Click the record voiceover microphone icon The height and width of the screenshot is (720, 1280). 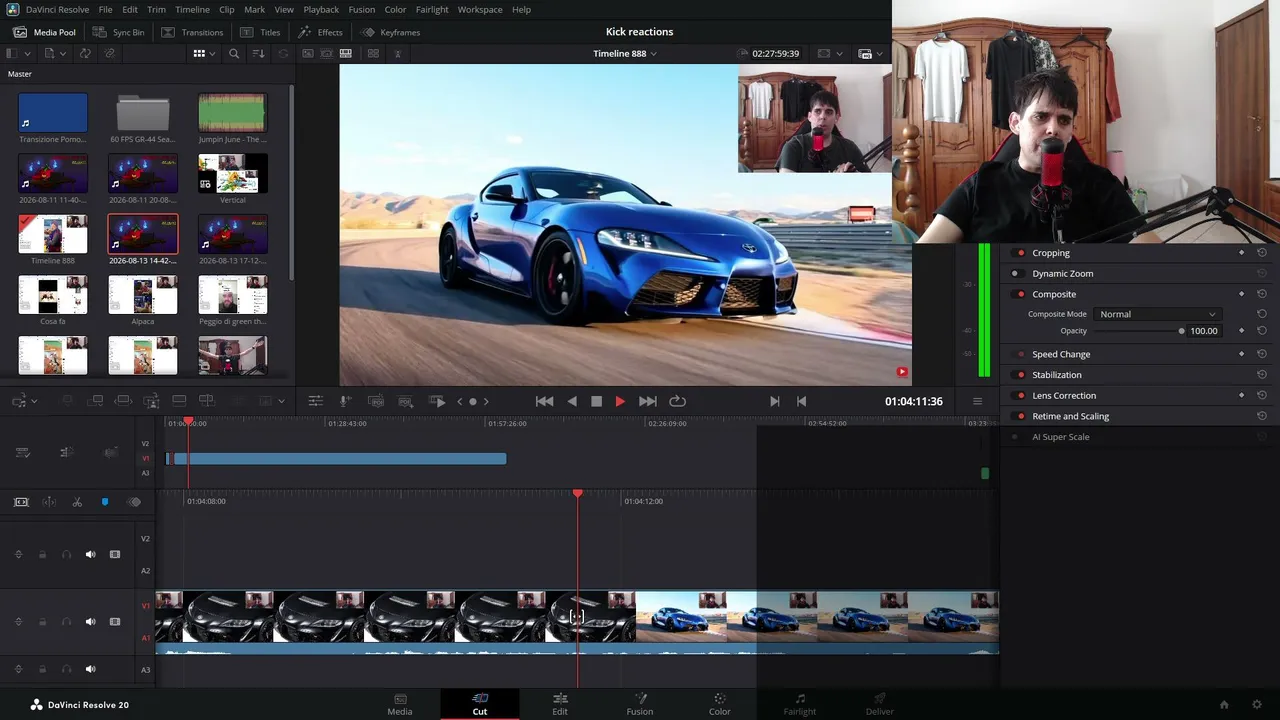point(344,401)
